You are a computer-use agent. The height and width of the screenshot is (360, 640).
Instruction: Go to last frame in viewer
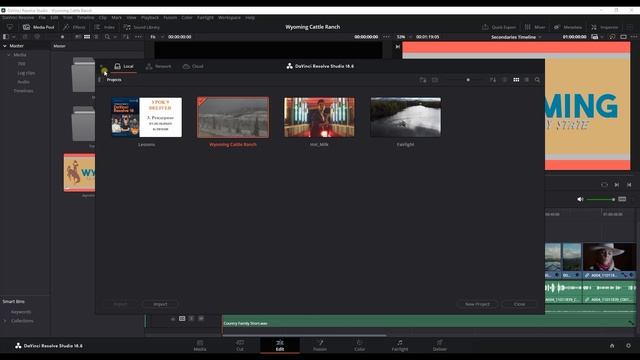coord(629,185)
